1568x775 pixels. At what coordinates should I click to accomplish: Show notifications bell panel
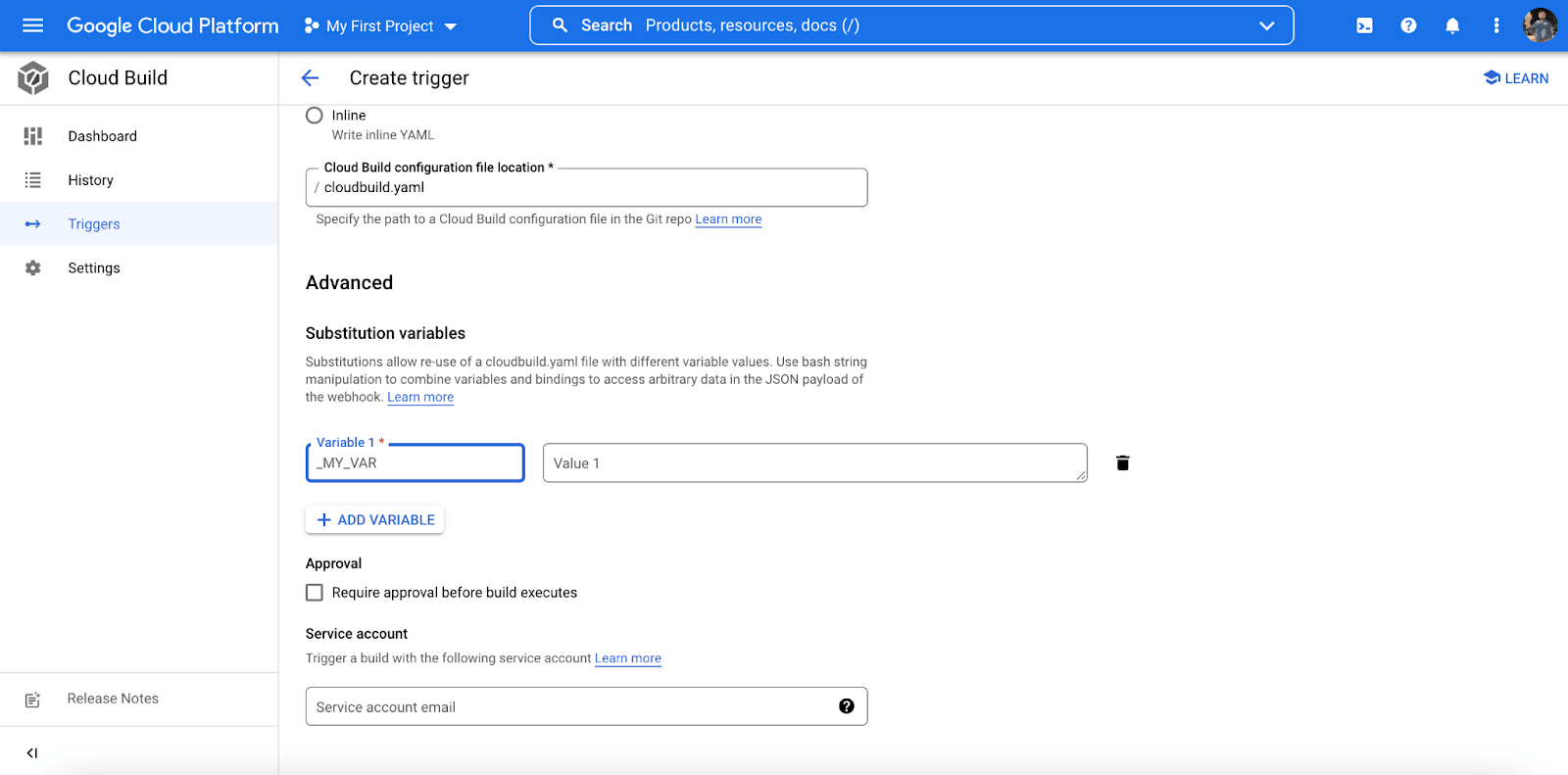pyautogui.click(x=1452, y=25)
